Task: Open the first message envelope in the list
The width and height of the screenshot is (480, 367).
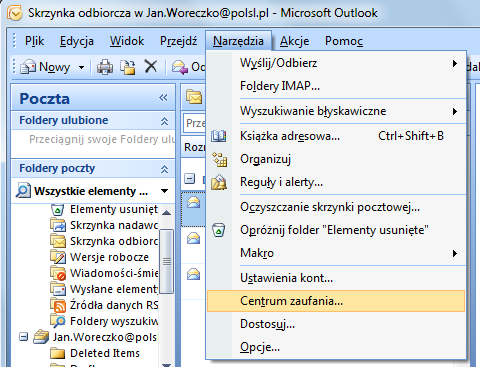Action: (194, 202)
